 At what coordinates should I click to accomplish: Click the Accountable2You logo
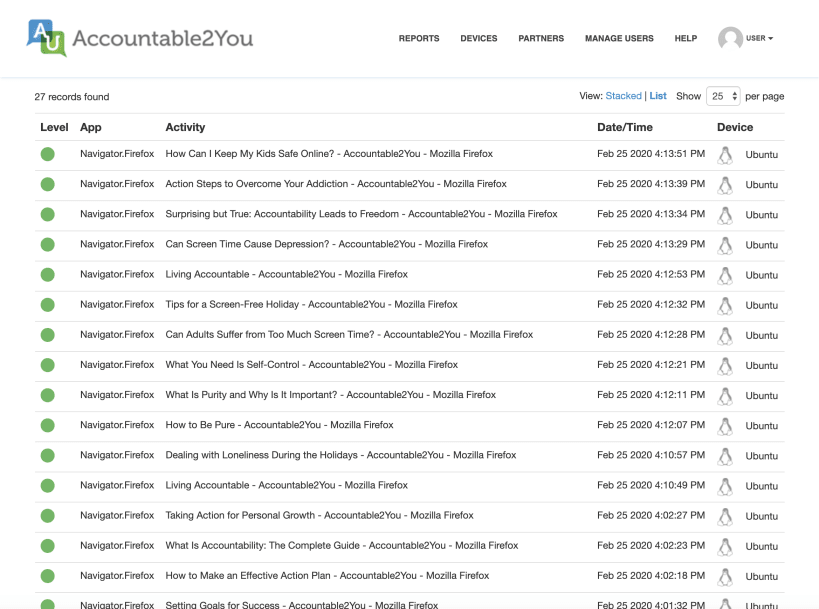point(140,38)
